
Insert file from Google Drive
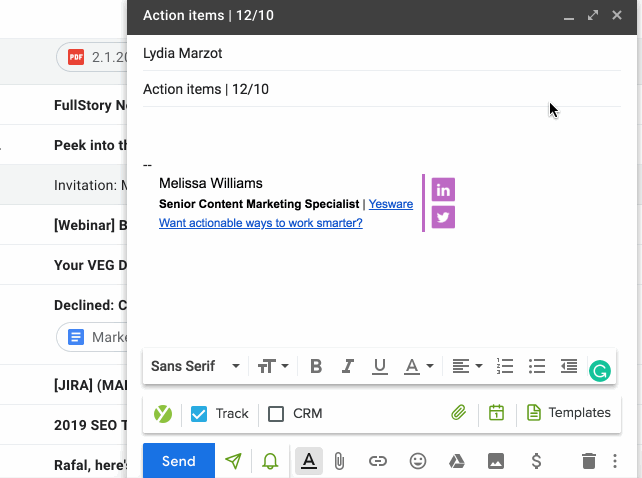(x=456, y=461)
